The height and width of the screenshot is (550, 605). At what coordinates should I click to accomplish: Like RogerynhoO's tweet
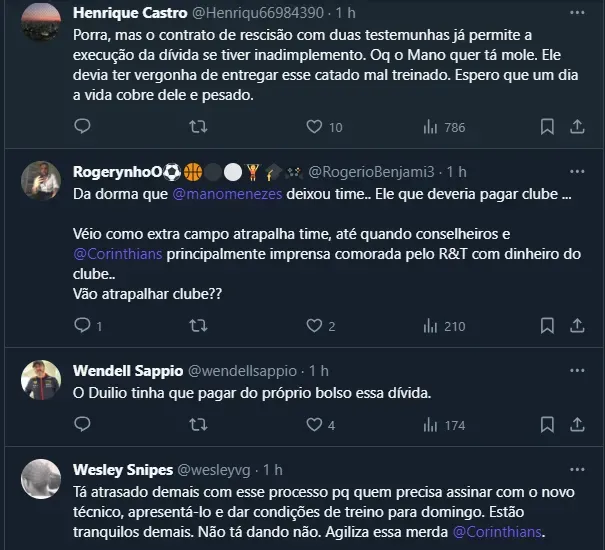[314, 325]
